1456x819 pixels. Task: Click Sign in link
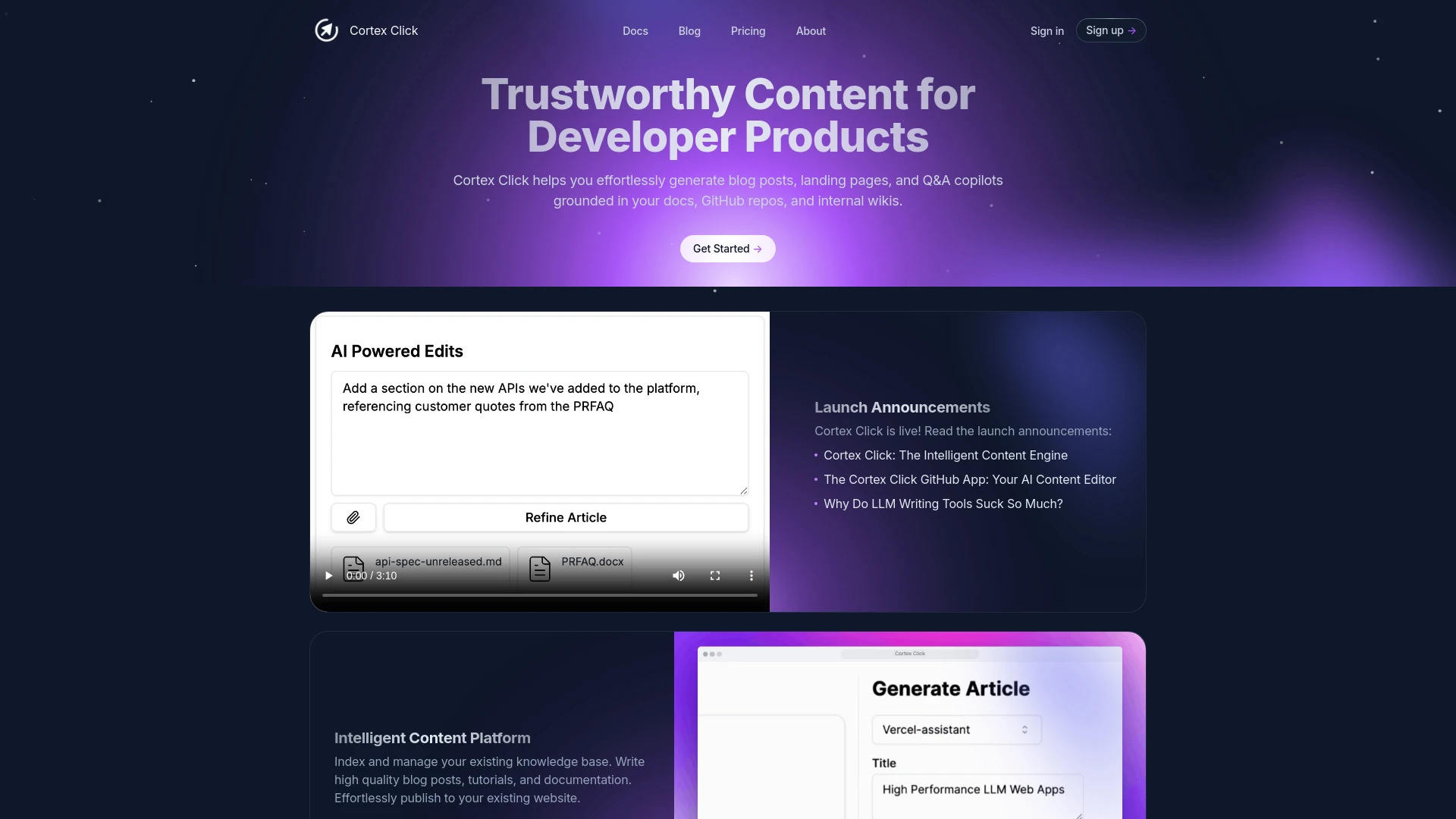[1047, 30]
